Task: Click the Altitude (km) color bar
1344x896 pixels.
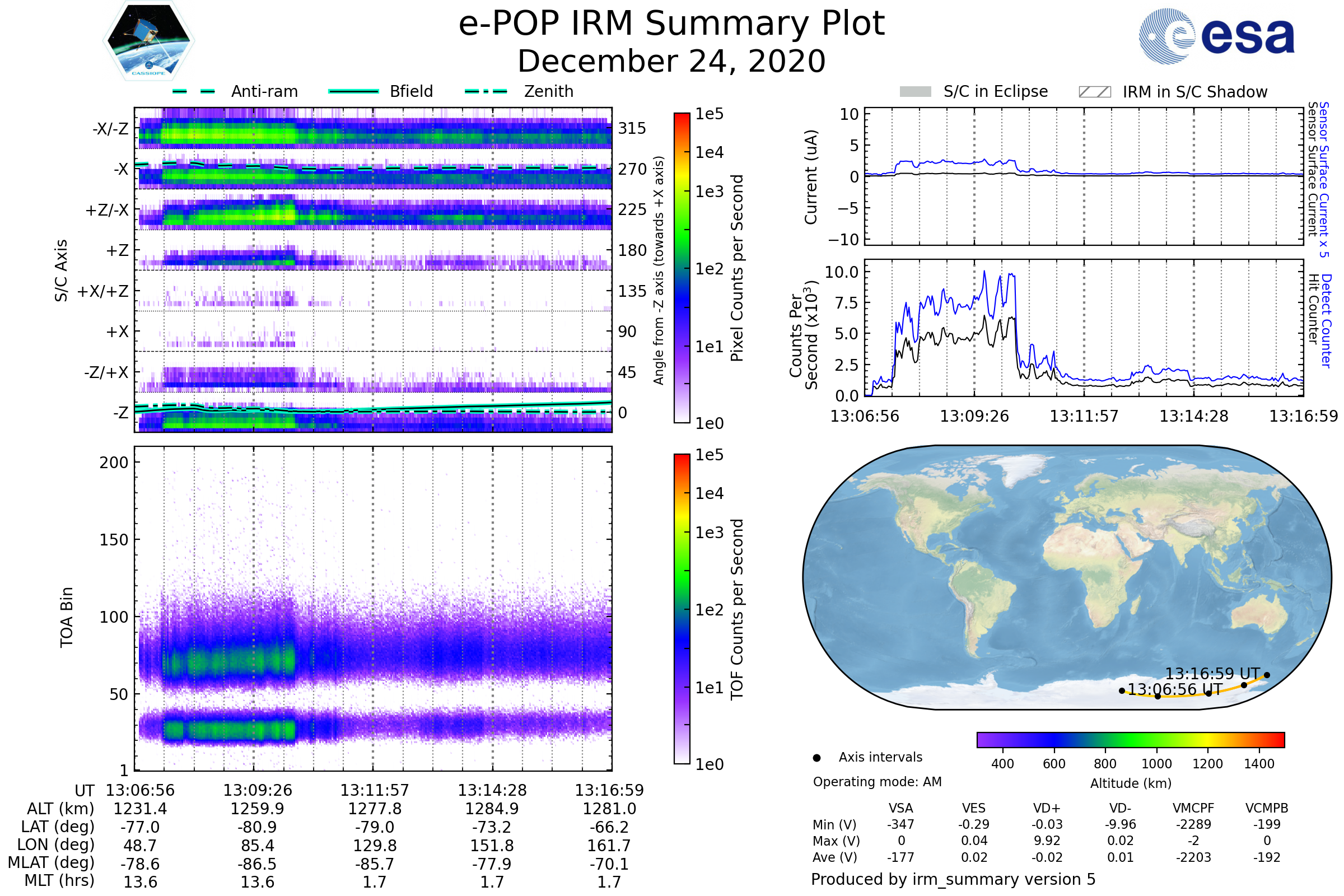Action: (1130, 739)
